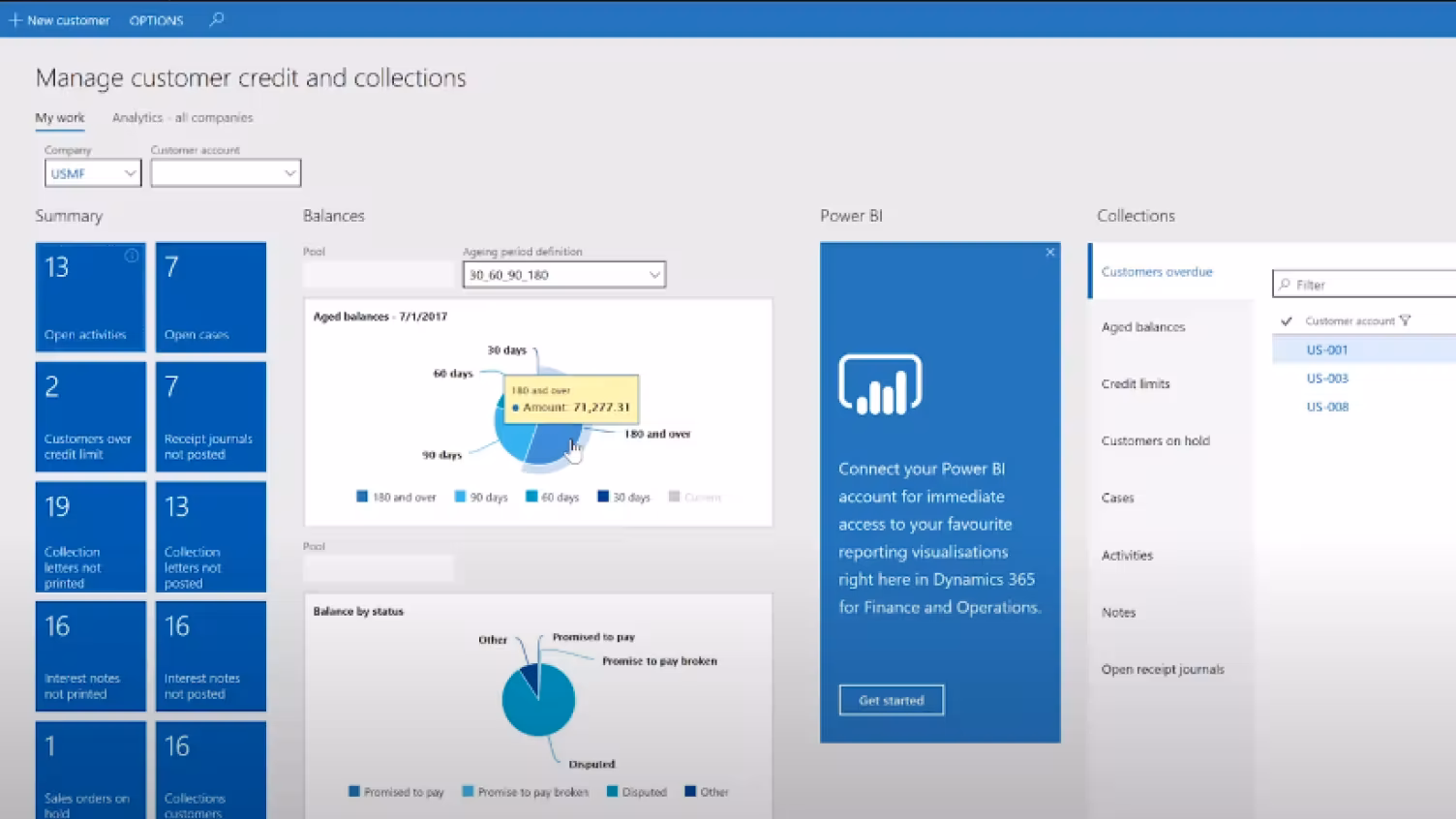Open the Company dropdown showing USMF
Screen dimensions: 1456x819
(x=93, y=173)
